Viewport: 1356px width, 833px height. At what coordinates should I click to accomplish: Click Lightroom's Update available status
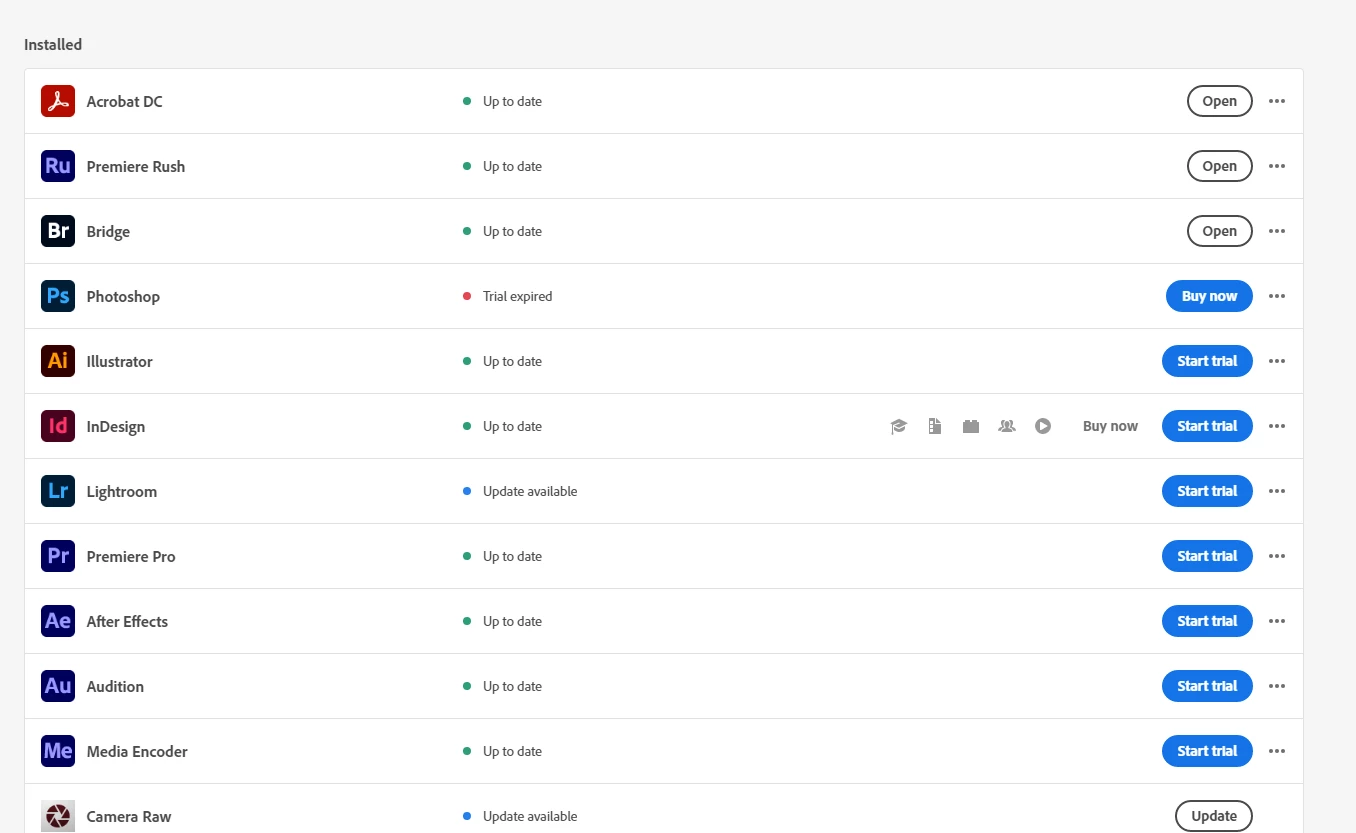pos(530,491)
